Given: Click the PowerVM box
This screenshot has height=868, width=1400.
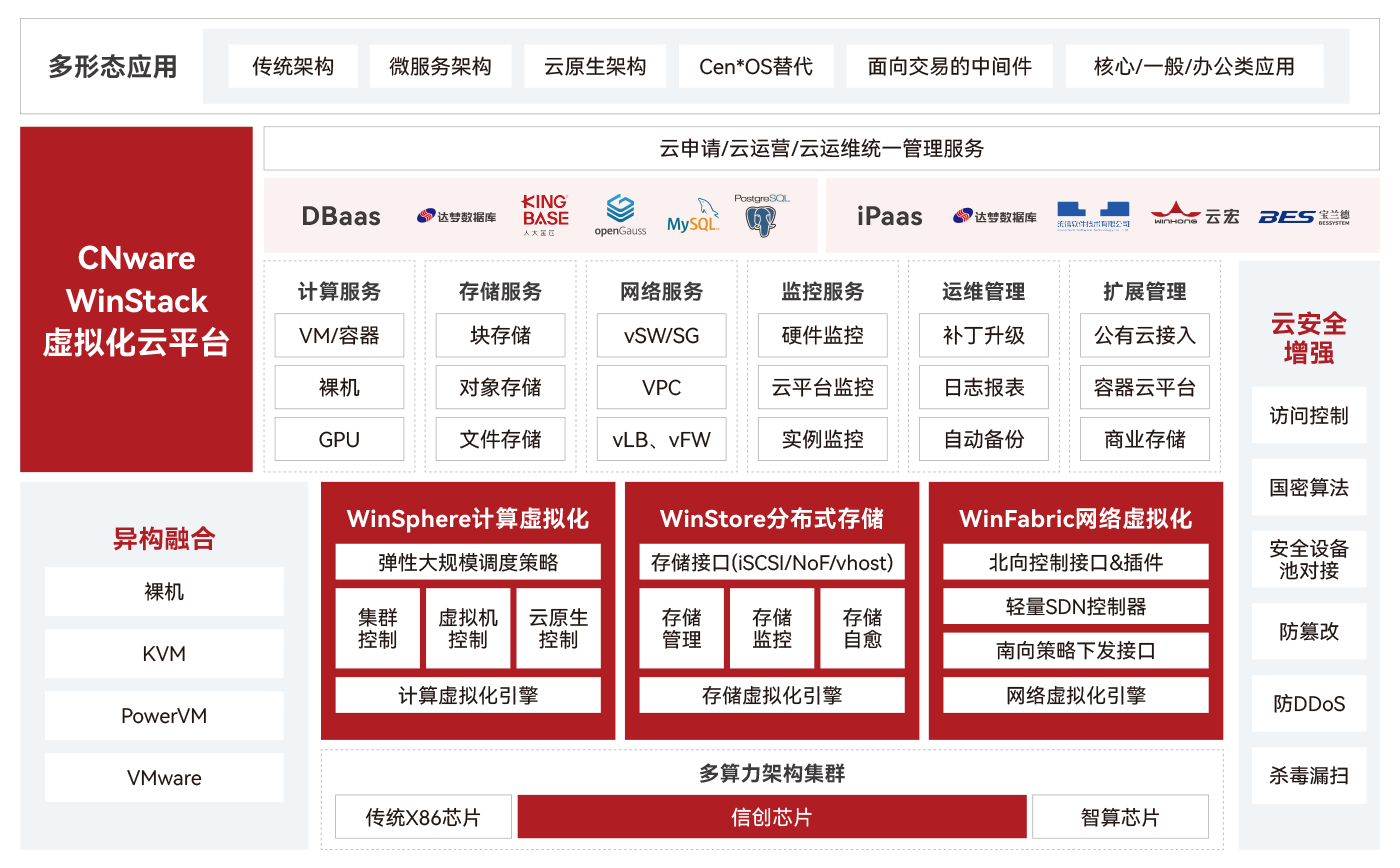Looking at the screenshot, I should point(164,715).
